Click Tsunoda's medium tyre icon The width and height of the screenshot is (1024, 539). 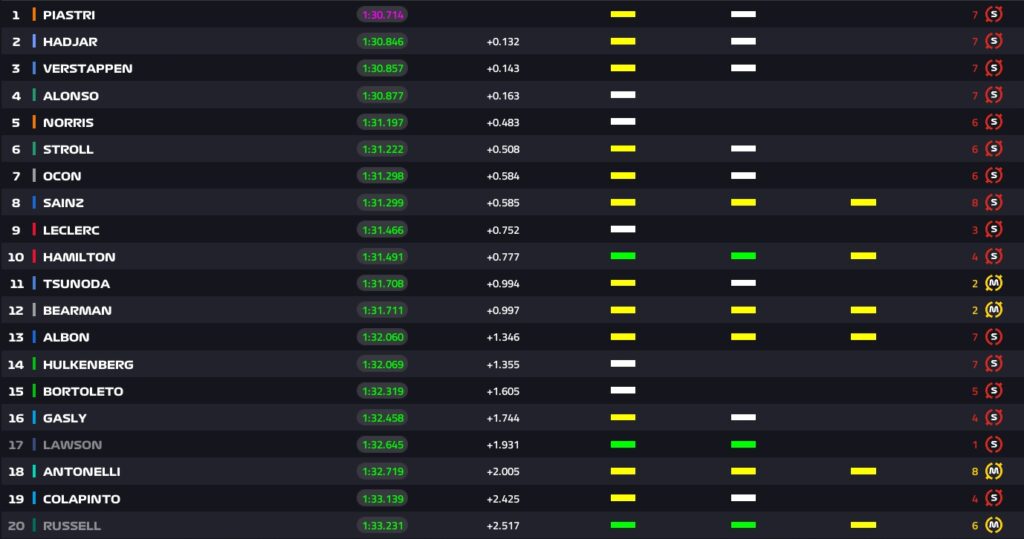tap(993, 283)
